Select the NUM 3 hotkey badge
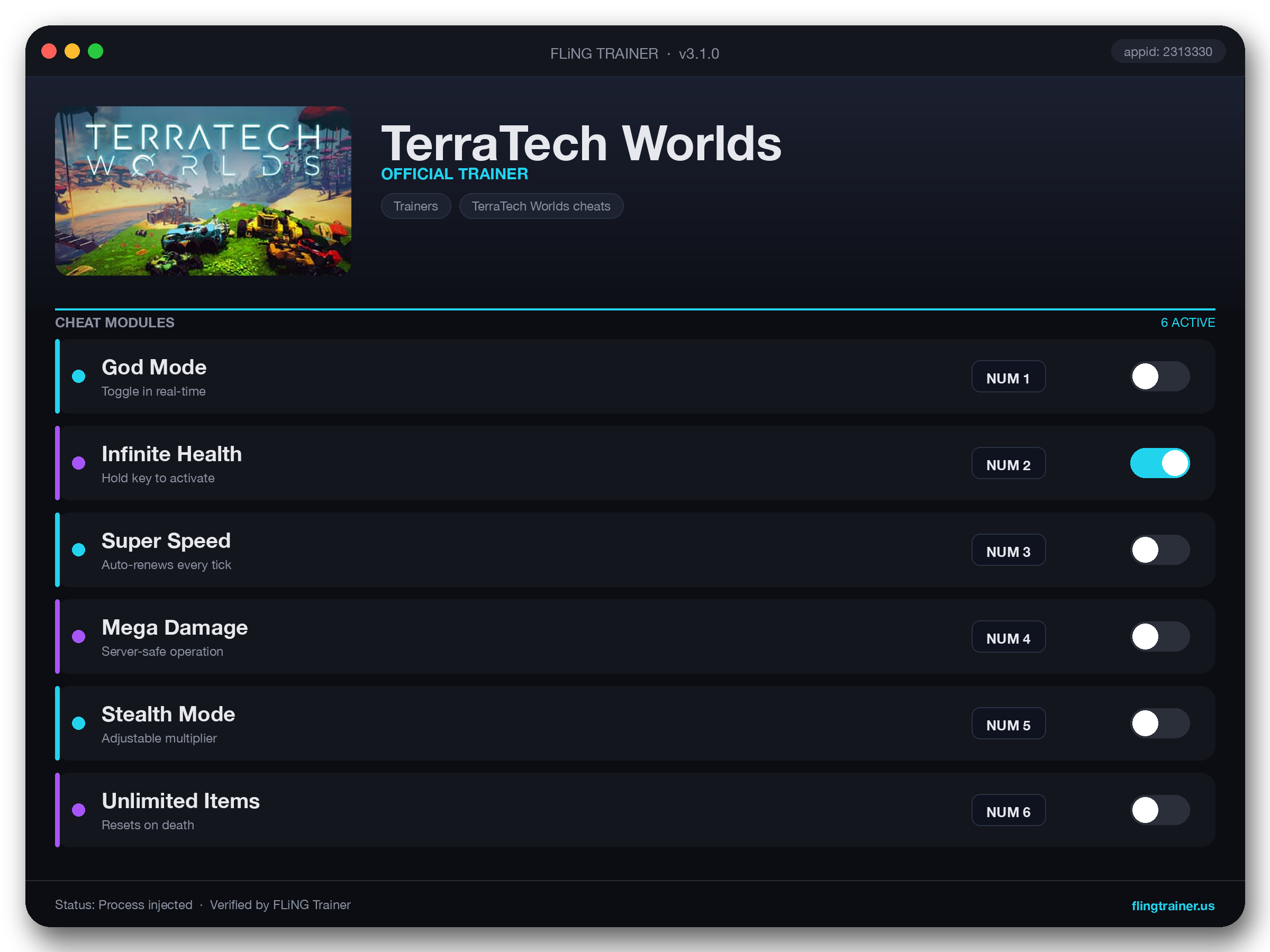 (1008, 550)
